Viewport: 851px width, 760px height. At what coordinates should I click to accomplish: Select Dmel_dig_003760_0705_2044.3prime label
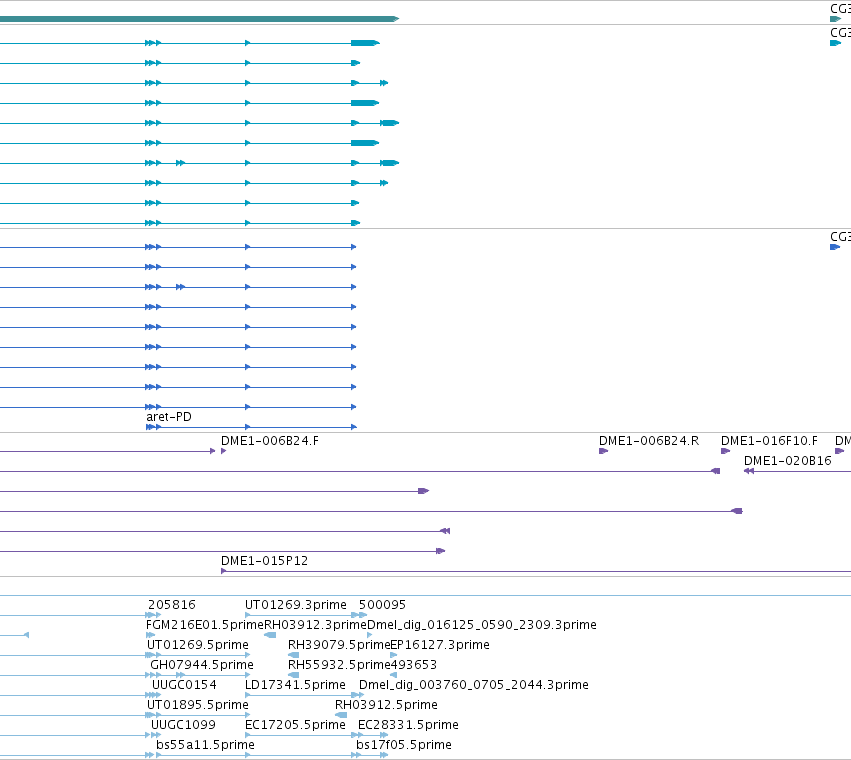tap(474, 685)
